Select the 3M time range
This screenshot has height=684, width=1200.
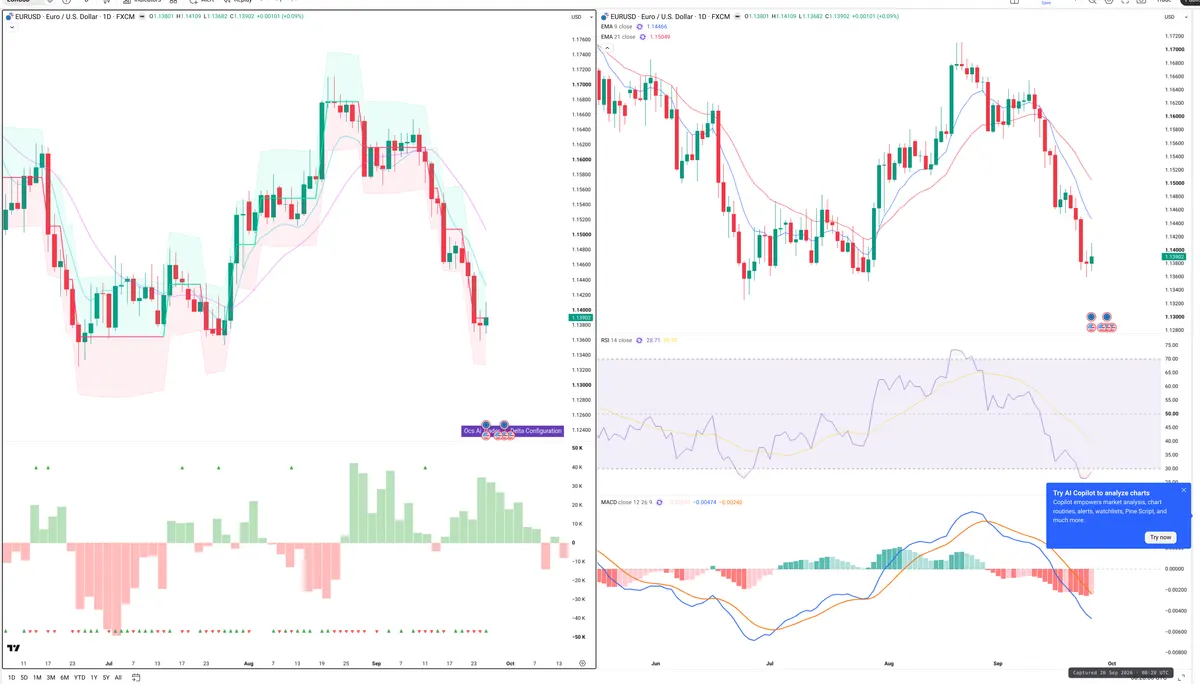pyautogui.click(x=51, y=677)
